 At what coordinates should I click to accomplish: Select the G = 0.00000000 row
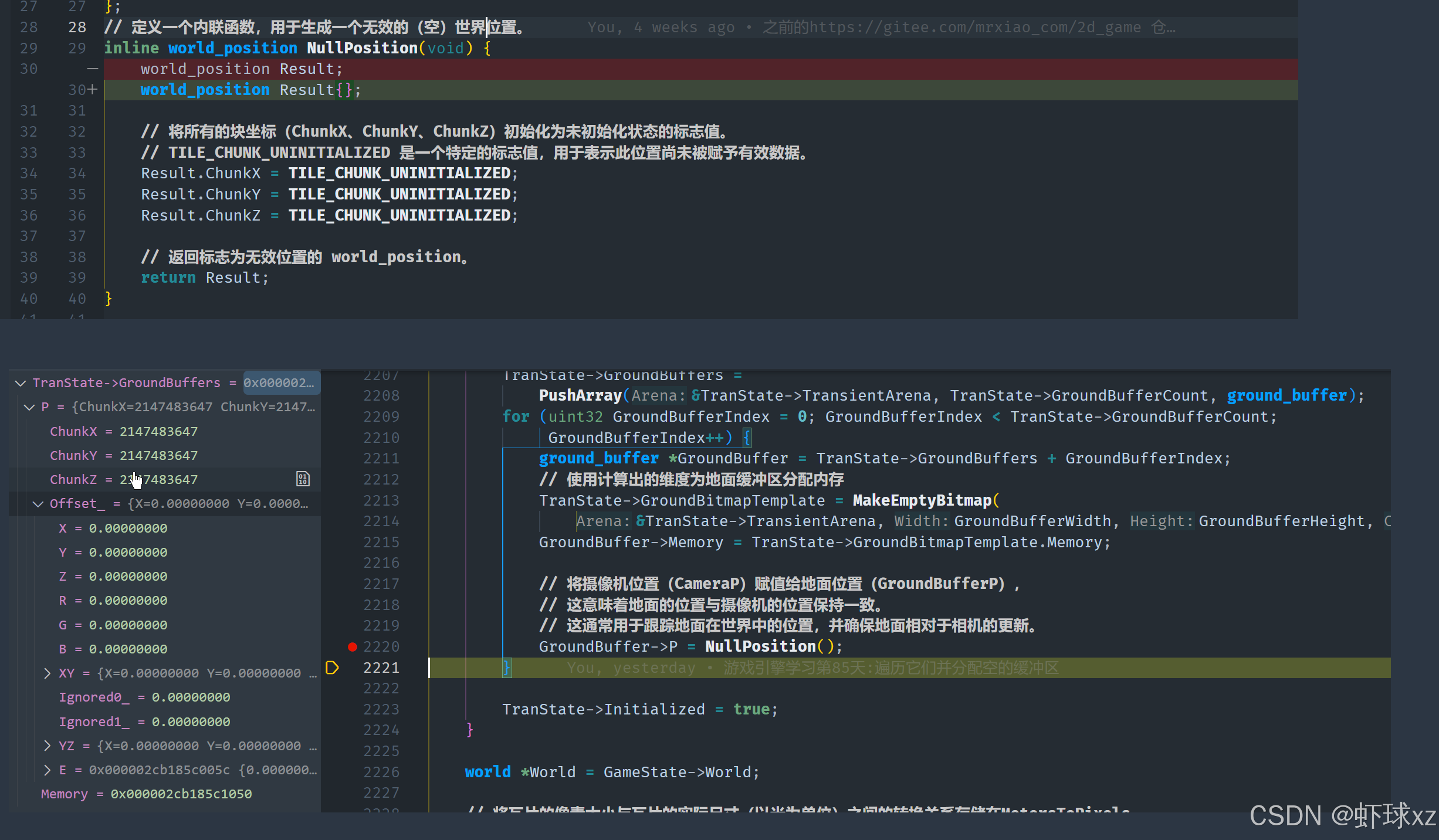click(165, 625)
